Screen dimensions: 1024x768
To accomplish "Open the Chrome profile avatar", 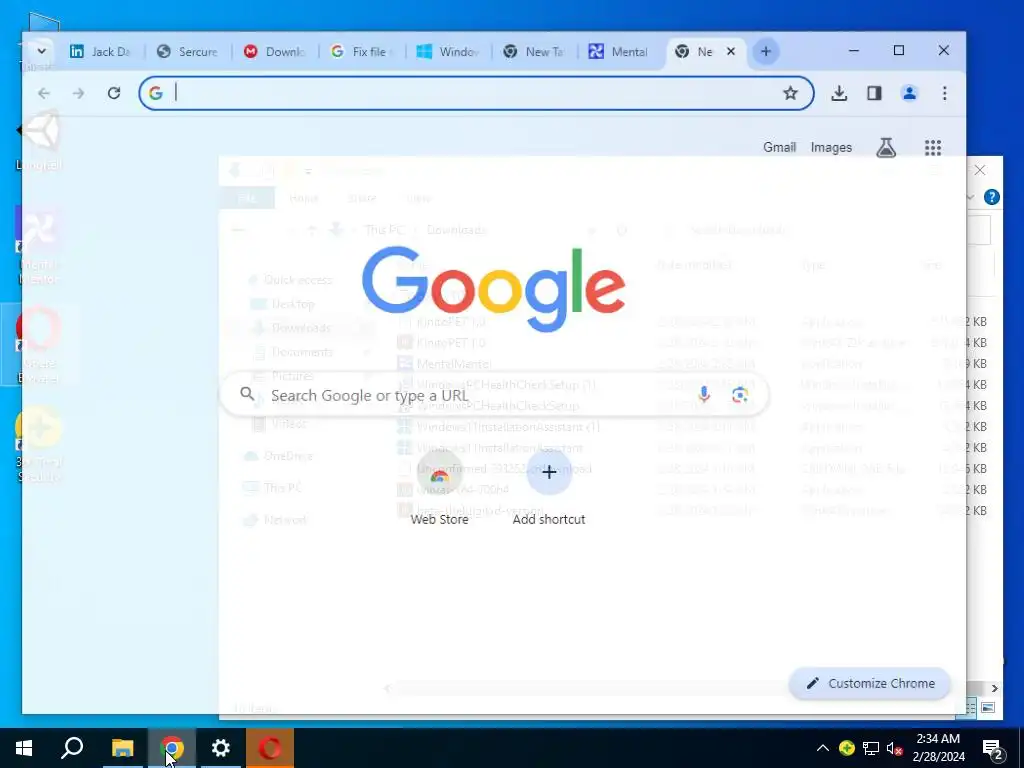I will click(x=909, y=93).
